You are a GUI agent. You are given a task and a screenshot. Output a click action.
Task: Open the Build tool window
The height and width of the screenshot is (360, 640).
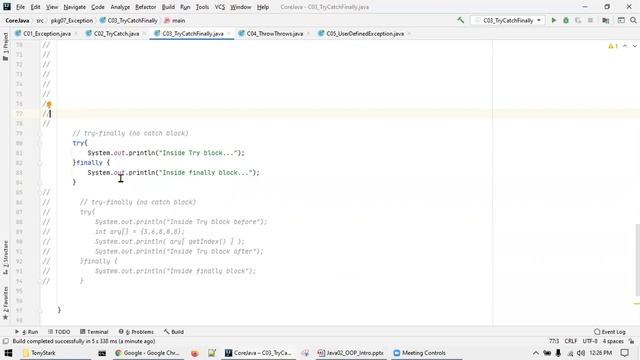(x=174, y=332)
